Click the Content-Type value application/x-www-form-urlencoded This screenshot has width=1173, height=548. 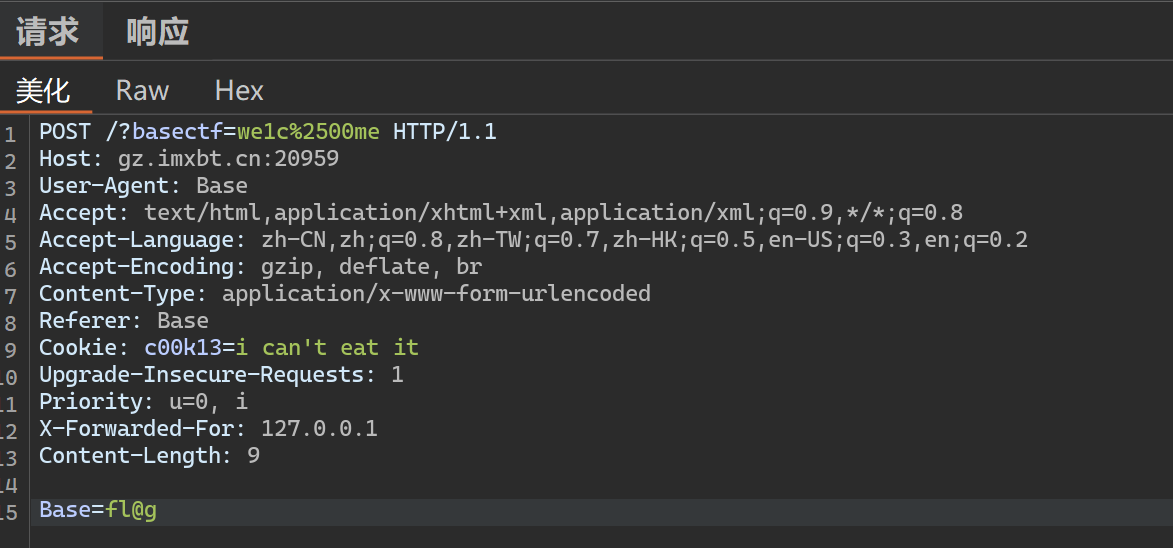(x=436, y=294)
